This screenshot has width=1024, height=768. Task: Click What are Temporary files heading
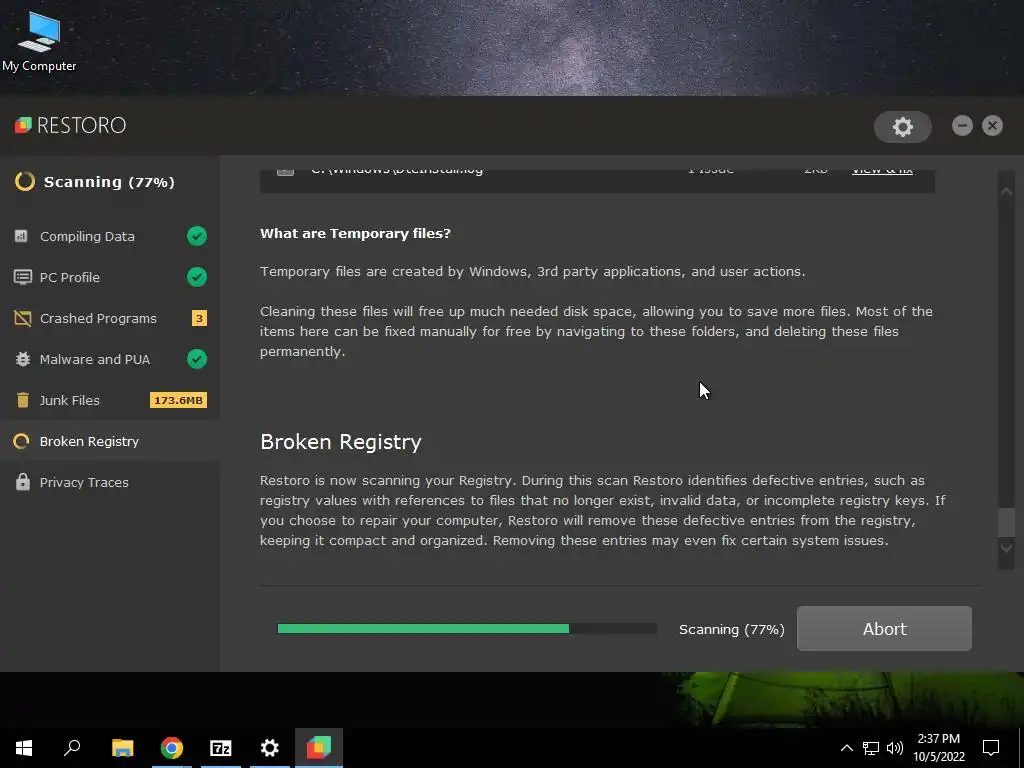[355, 233]
